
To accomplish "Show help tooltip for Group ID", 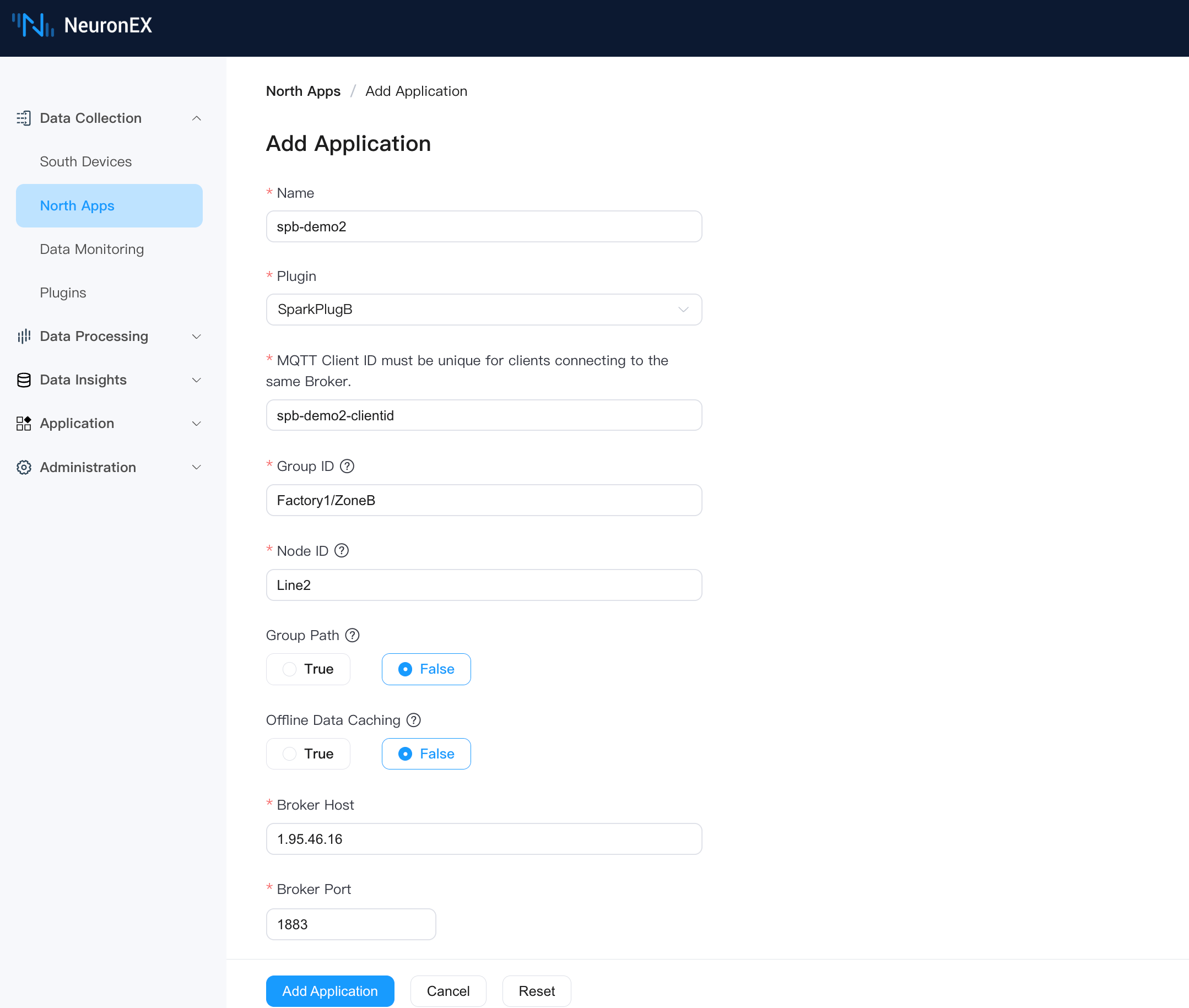I will tap(347, 467).
